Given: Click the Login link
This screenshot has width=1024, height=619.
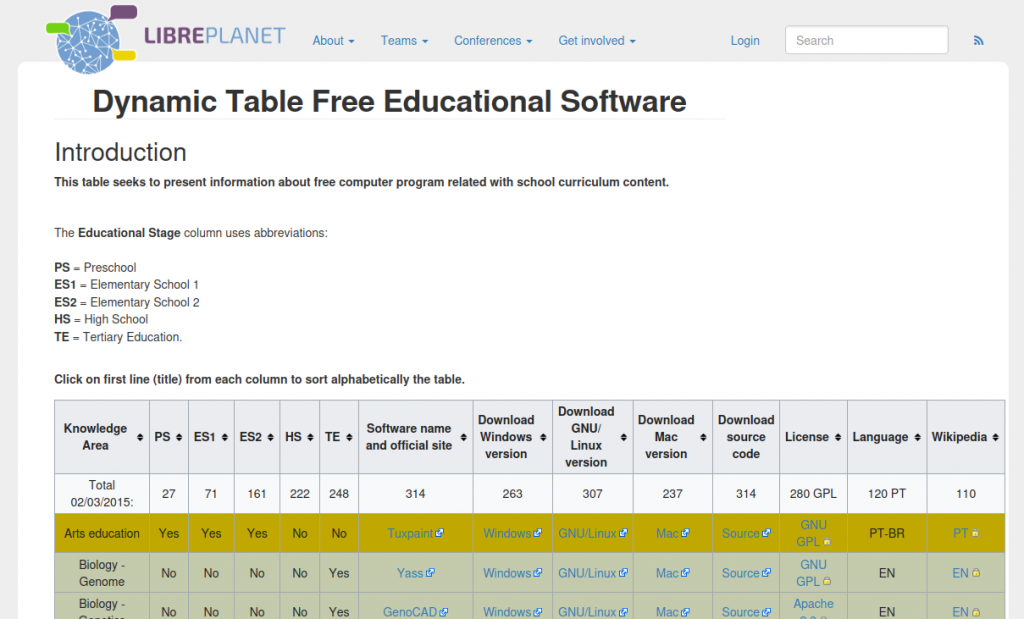Looking at the screenshot, I should (x=744, y=40).
